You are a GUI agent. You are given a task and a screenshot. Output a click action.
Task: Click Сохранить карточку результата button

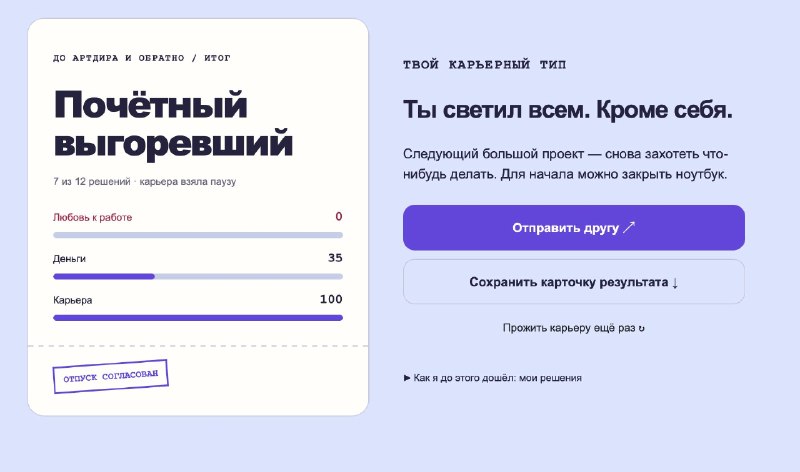(573, 282)
